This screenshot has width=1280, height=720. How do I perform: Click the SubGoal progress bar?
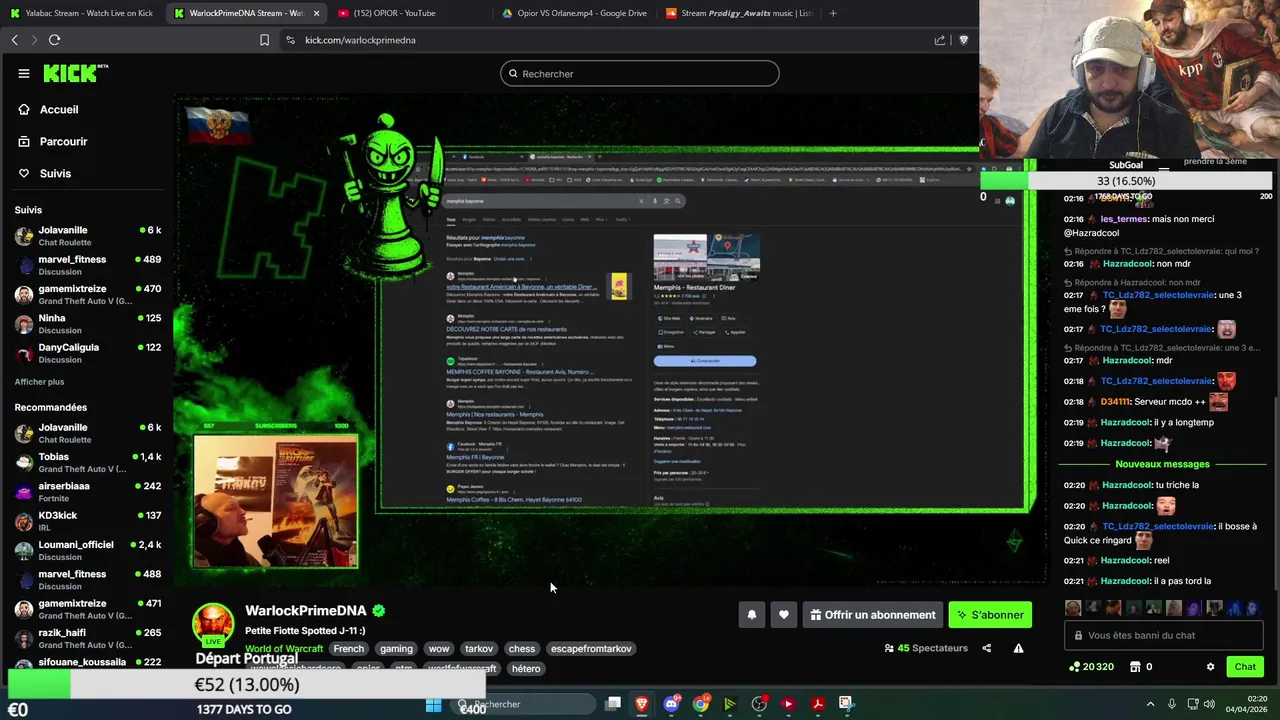[x=1126, y=181]
